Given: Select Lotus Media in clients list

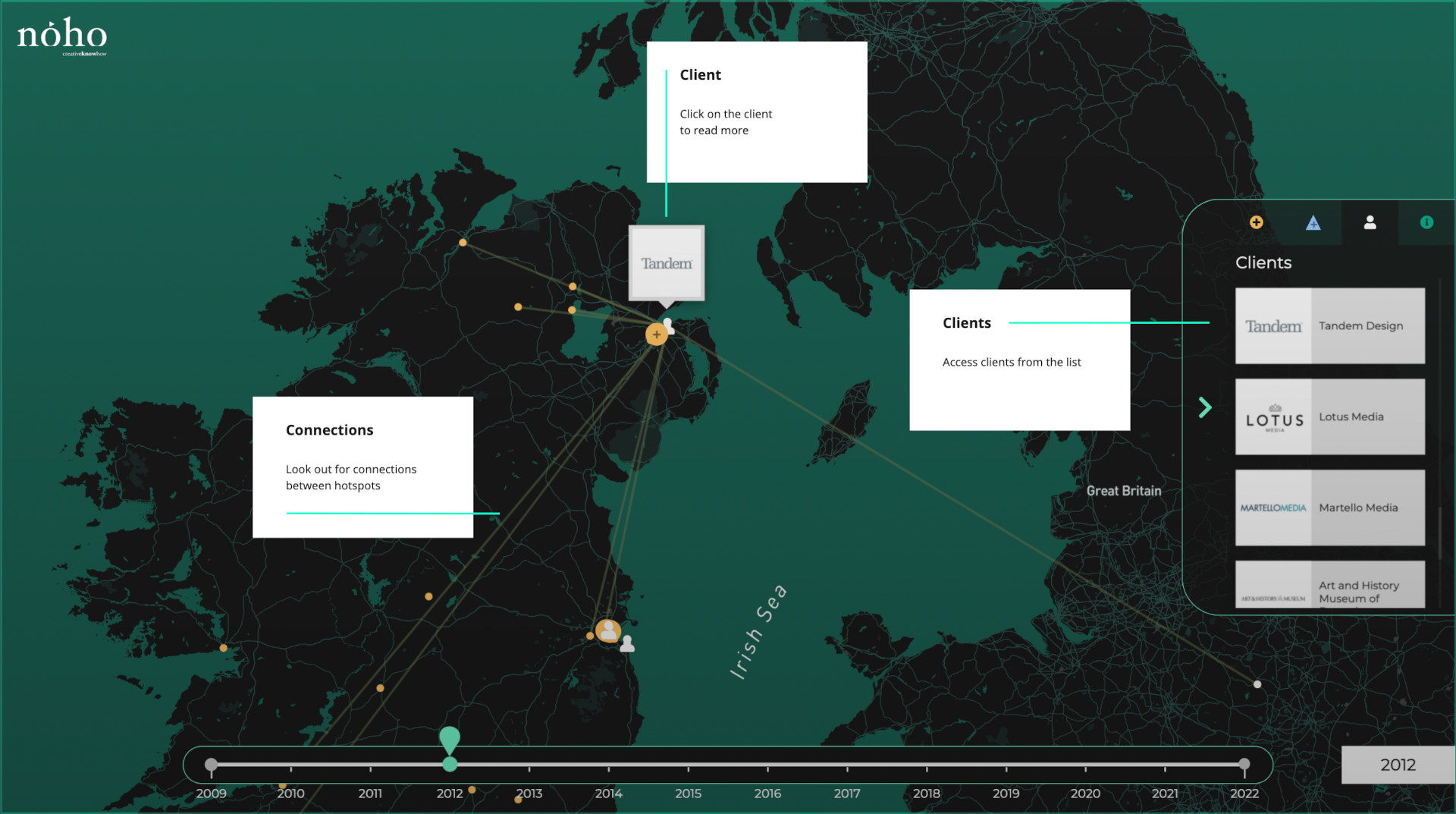Looking at the screenshot, I should coord(1329,416).
